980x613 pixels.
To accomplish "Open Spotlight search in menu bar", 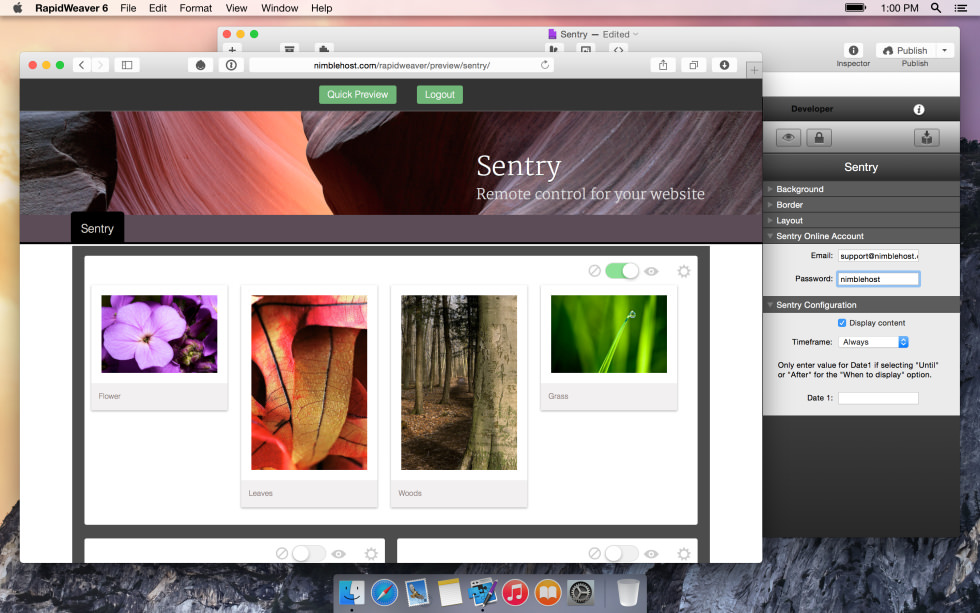I will point(936,7).
